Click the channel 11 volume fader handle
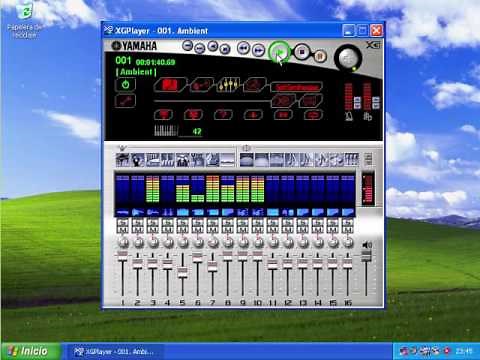 click(272, 264)
